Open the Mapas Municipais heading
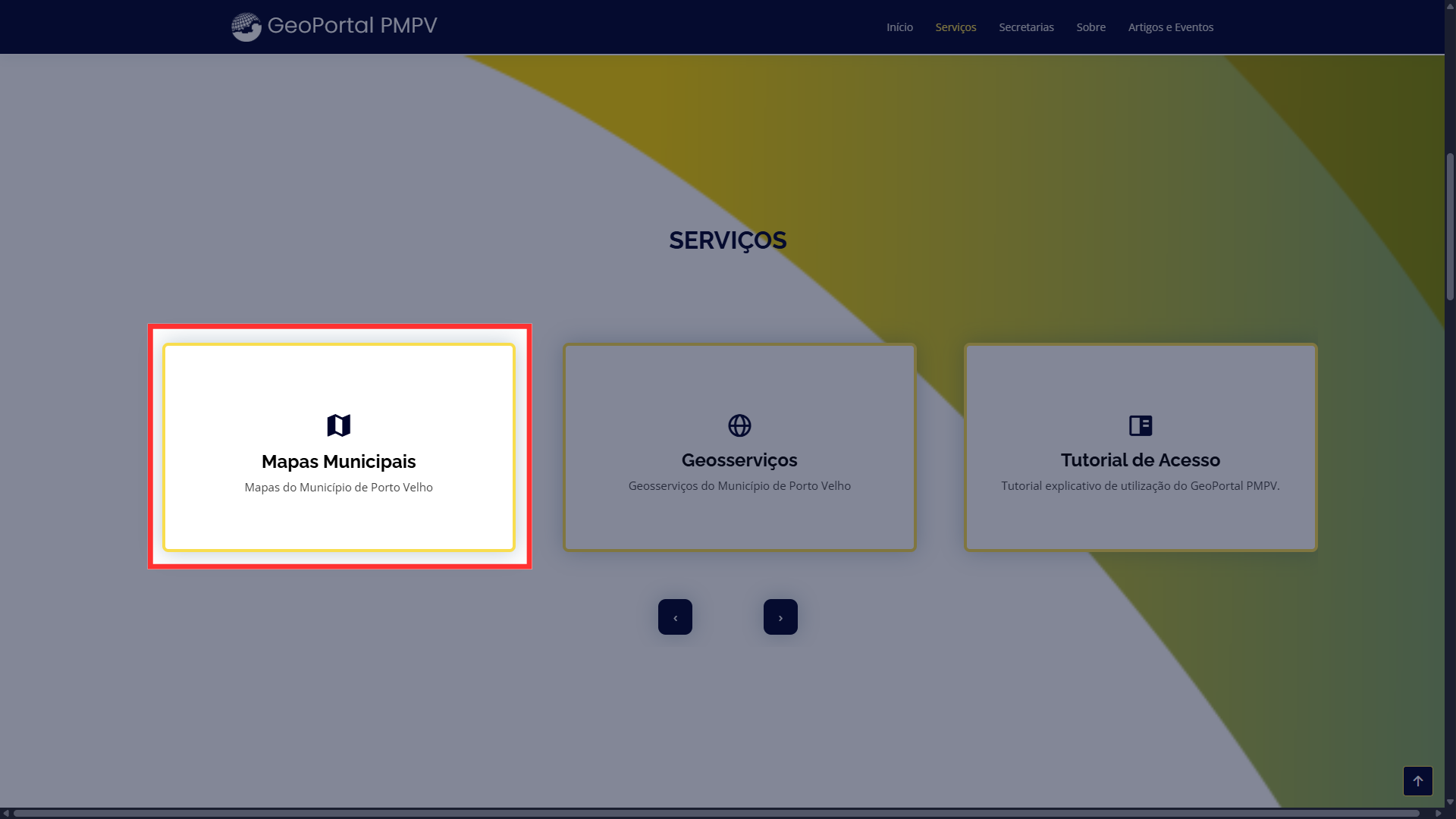Viewport: 1456px width, 819px height. [339, 462]
